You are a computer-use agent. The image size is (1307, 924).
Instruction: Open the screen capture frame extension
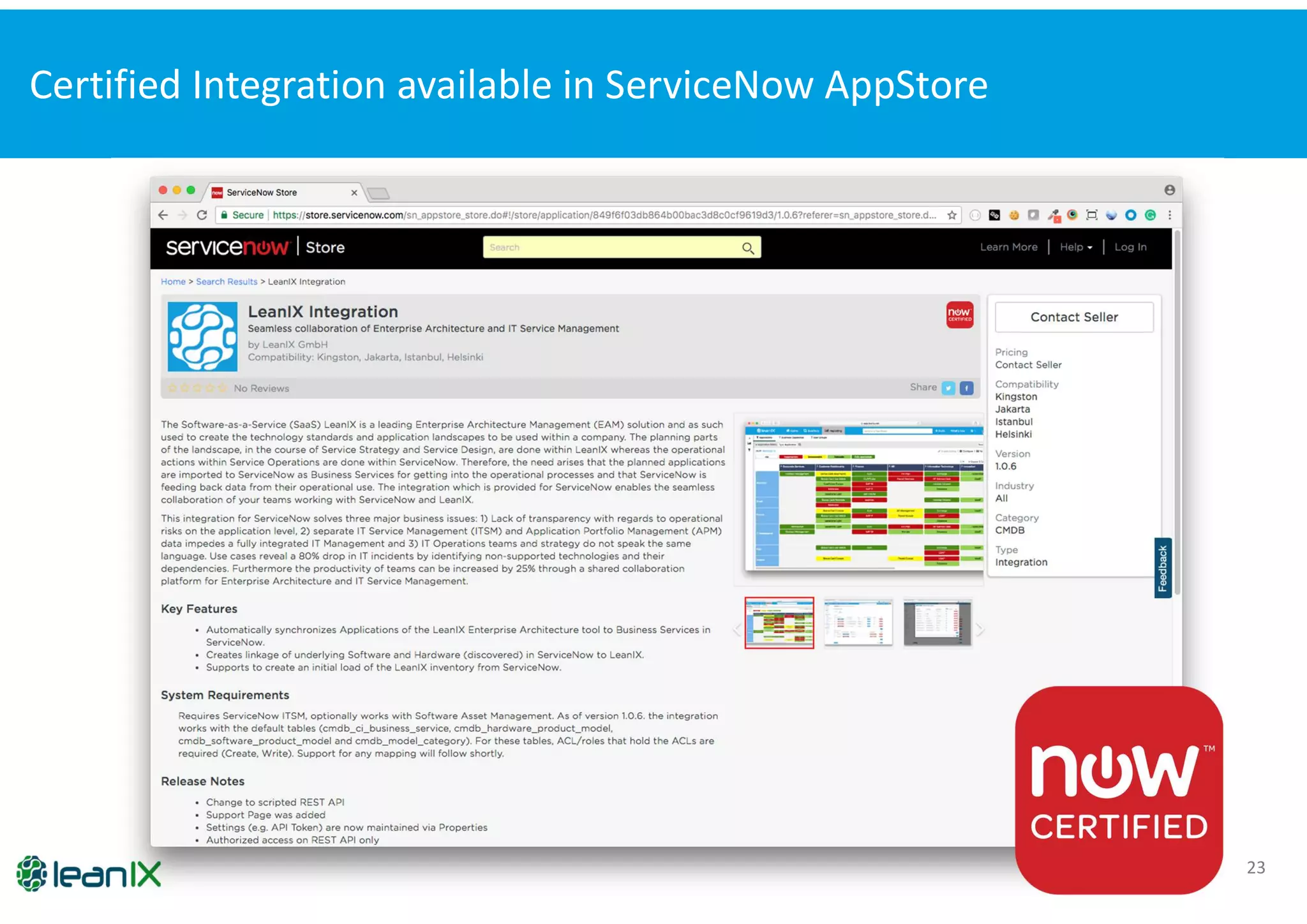[1092, 215]
